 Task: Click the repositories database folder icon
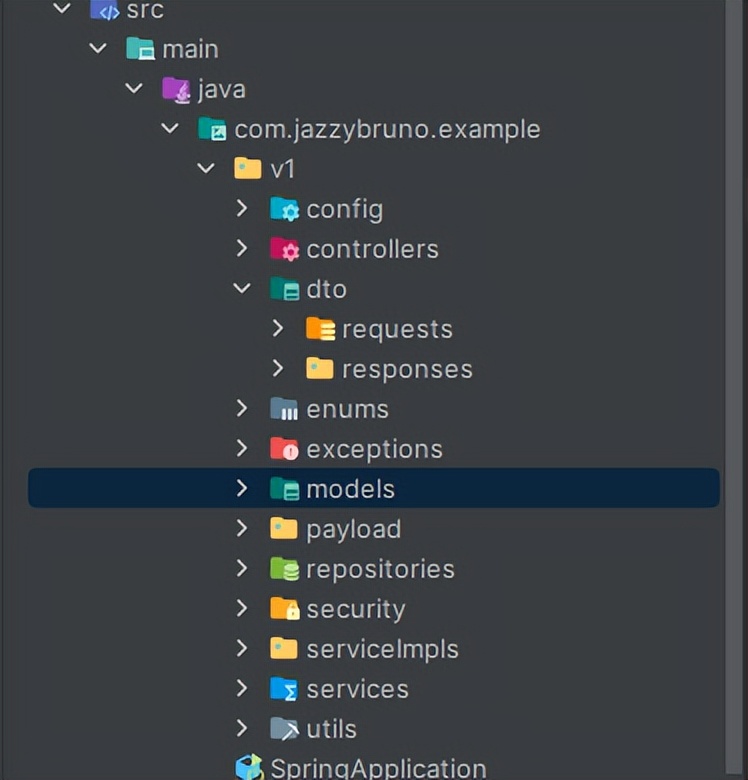point(284,570)
